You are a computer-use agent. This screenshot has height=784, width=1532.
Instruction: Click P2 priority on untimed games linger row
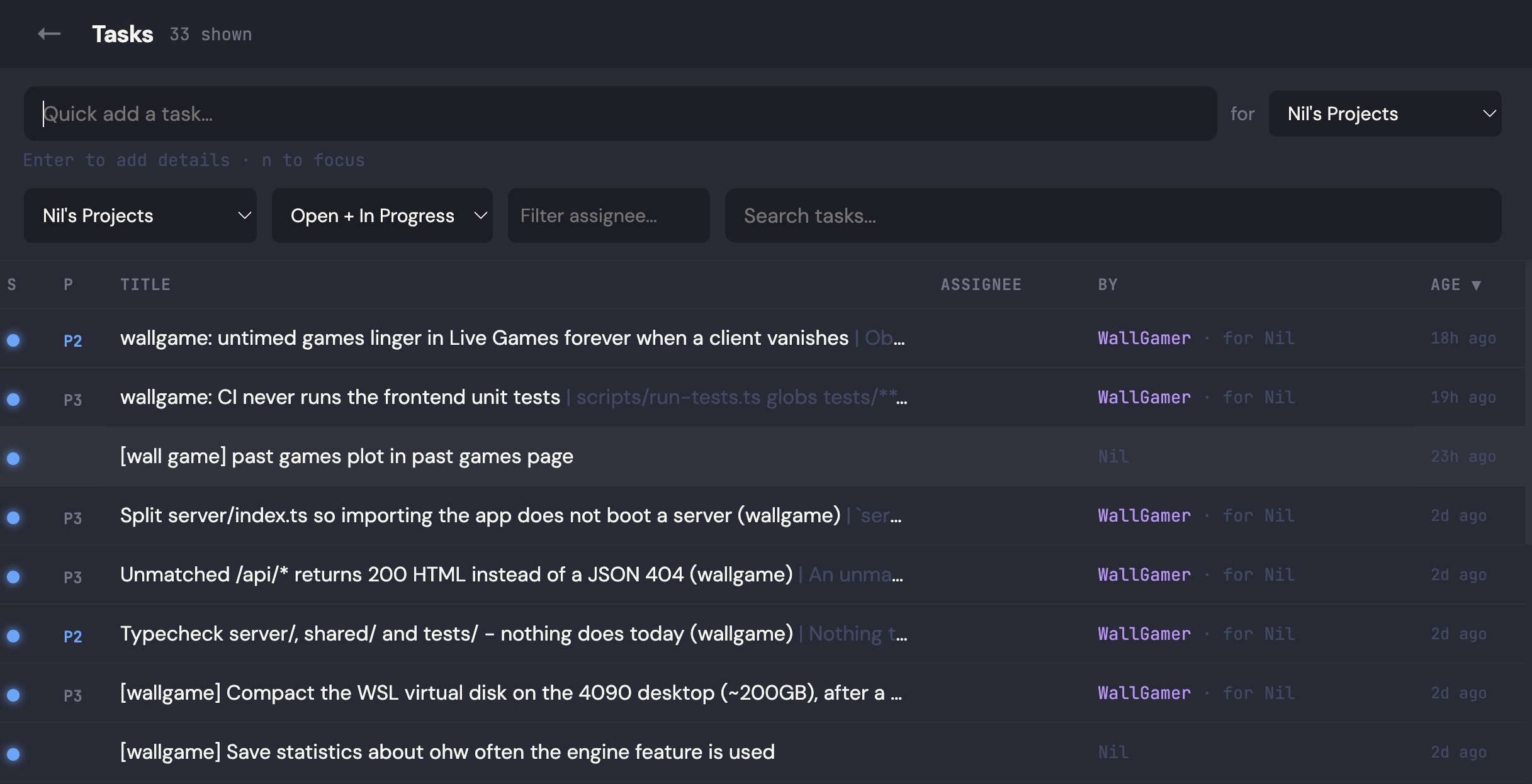coord(73,341)
